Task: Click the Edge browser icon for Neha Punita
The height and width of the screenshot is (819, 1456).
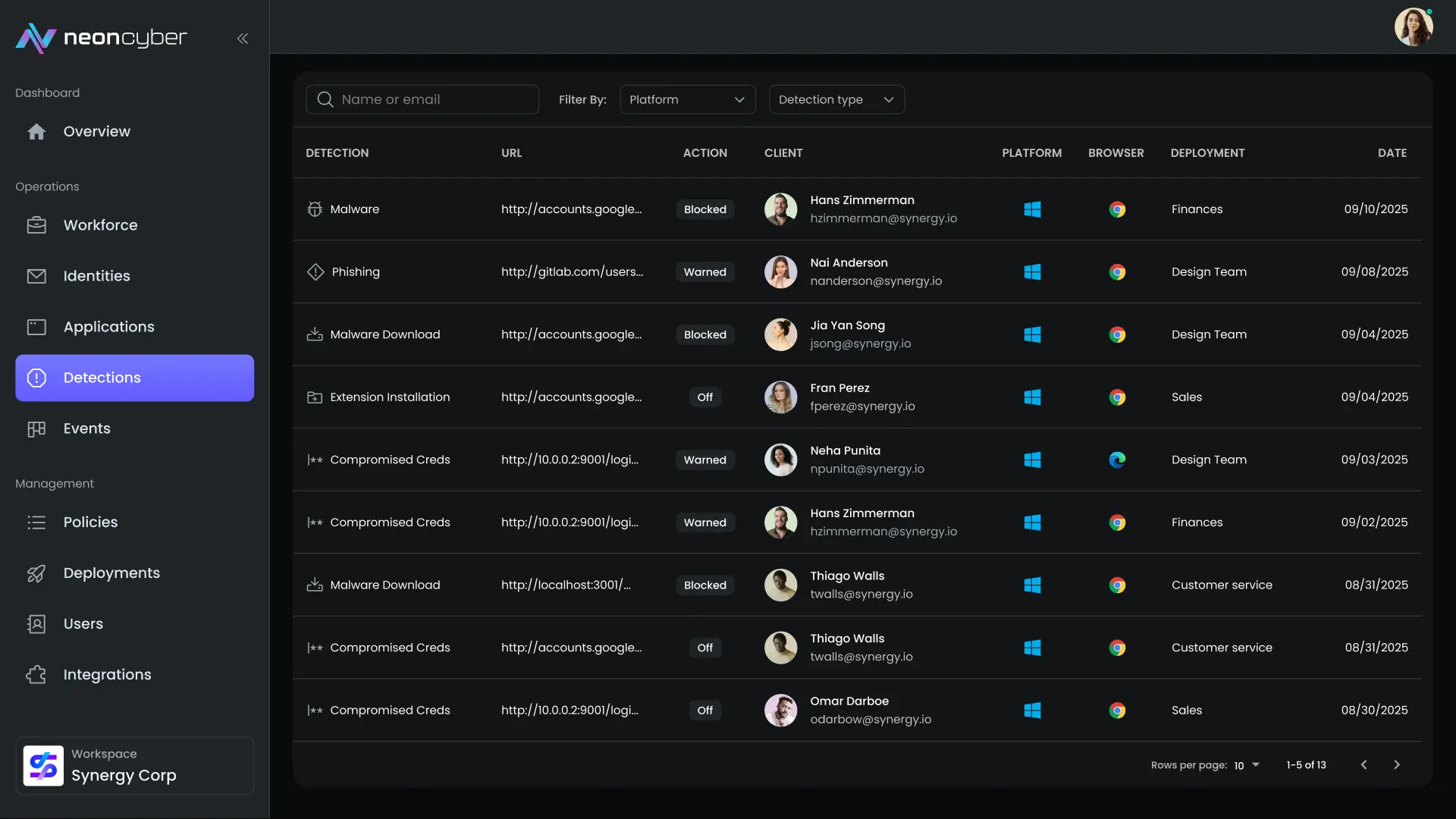Action: tap(1117, 460)
